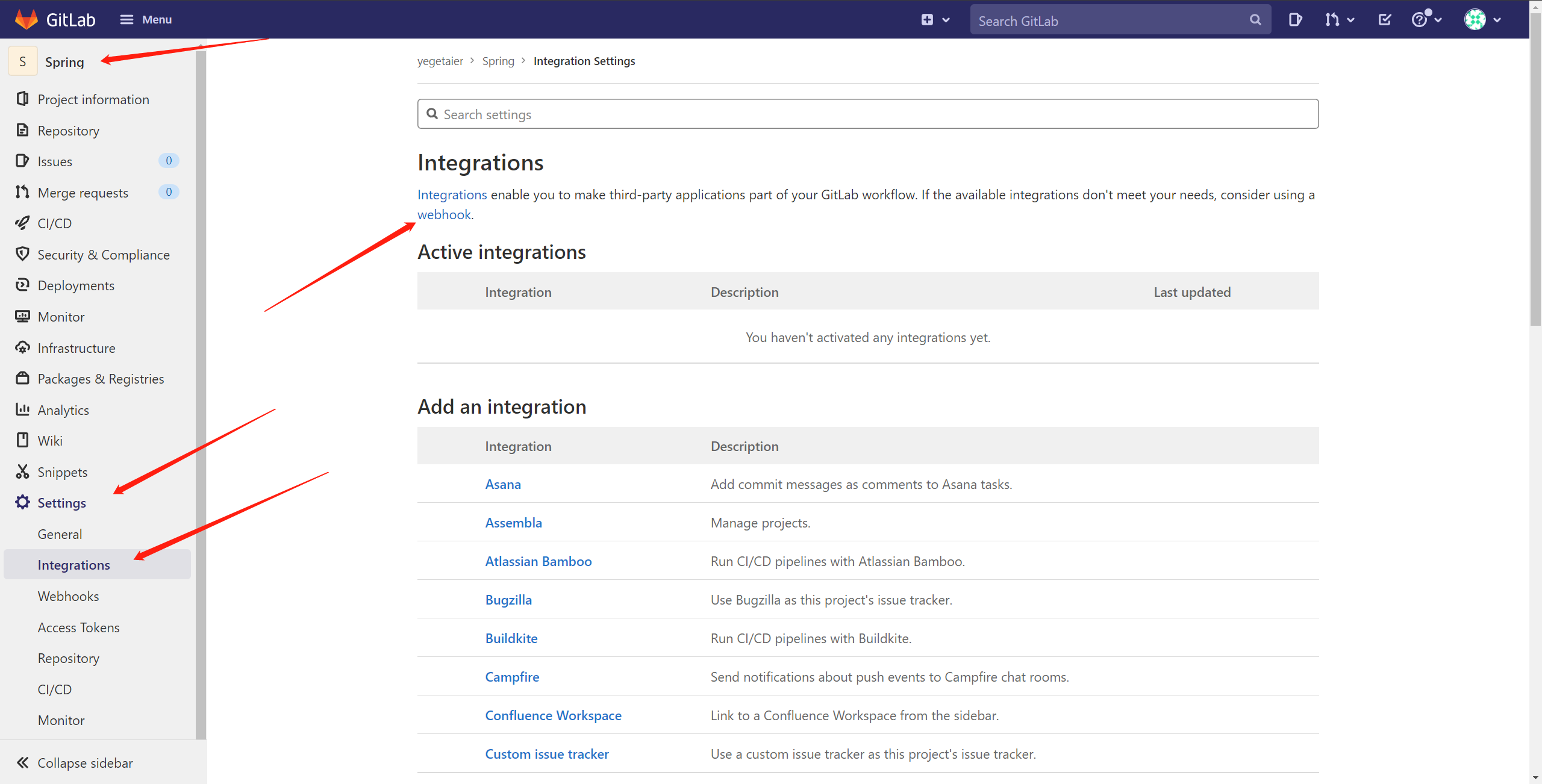Open Atlassian Bamboo integration
This screenshot has width=1542, height=784.
click(x=538, y=561)
